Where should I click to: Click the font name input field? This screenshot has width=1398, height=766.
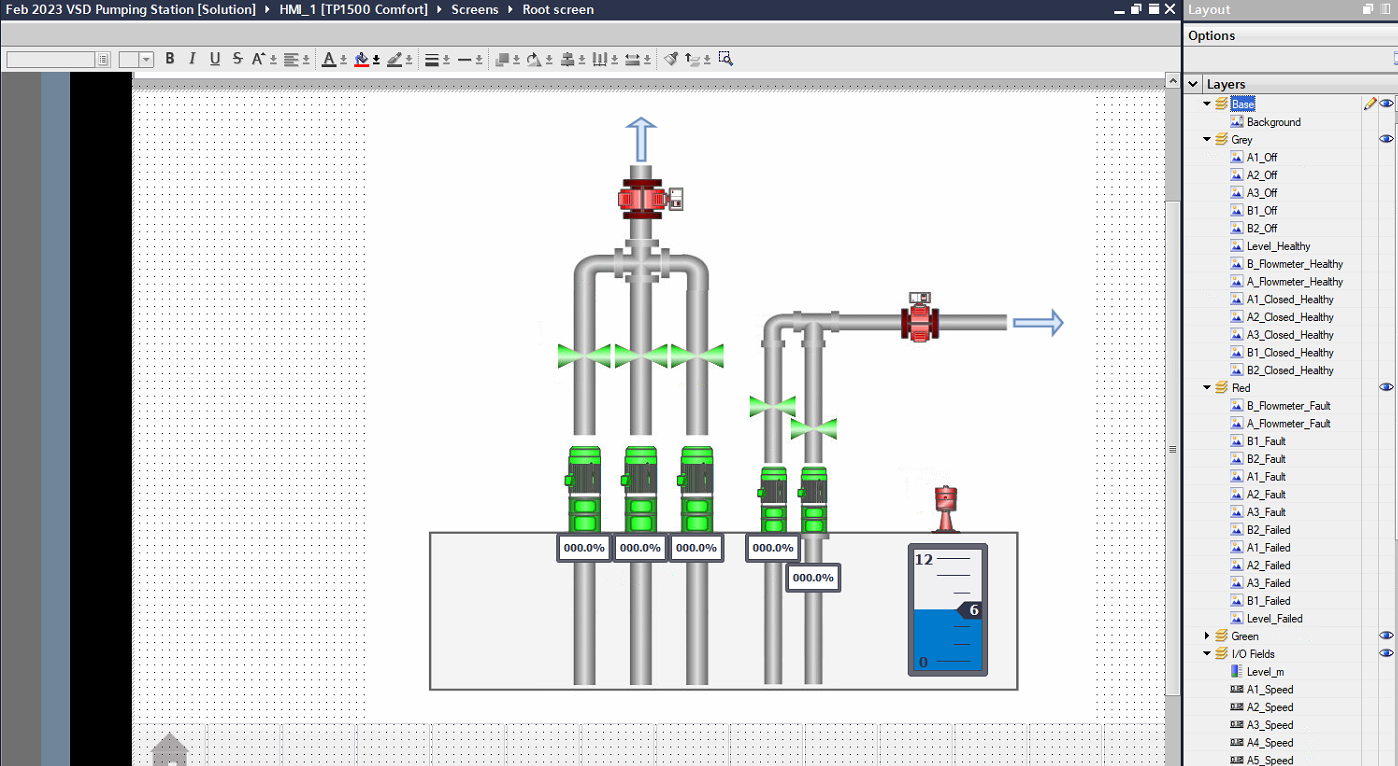51,60
